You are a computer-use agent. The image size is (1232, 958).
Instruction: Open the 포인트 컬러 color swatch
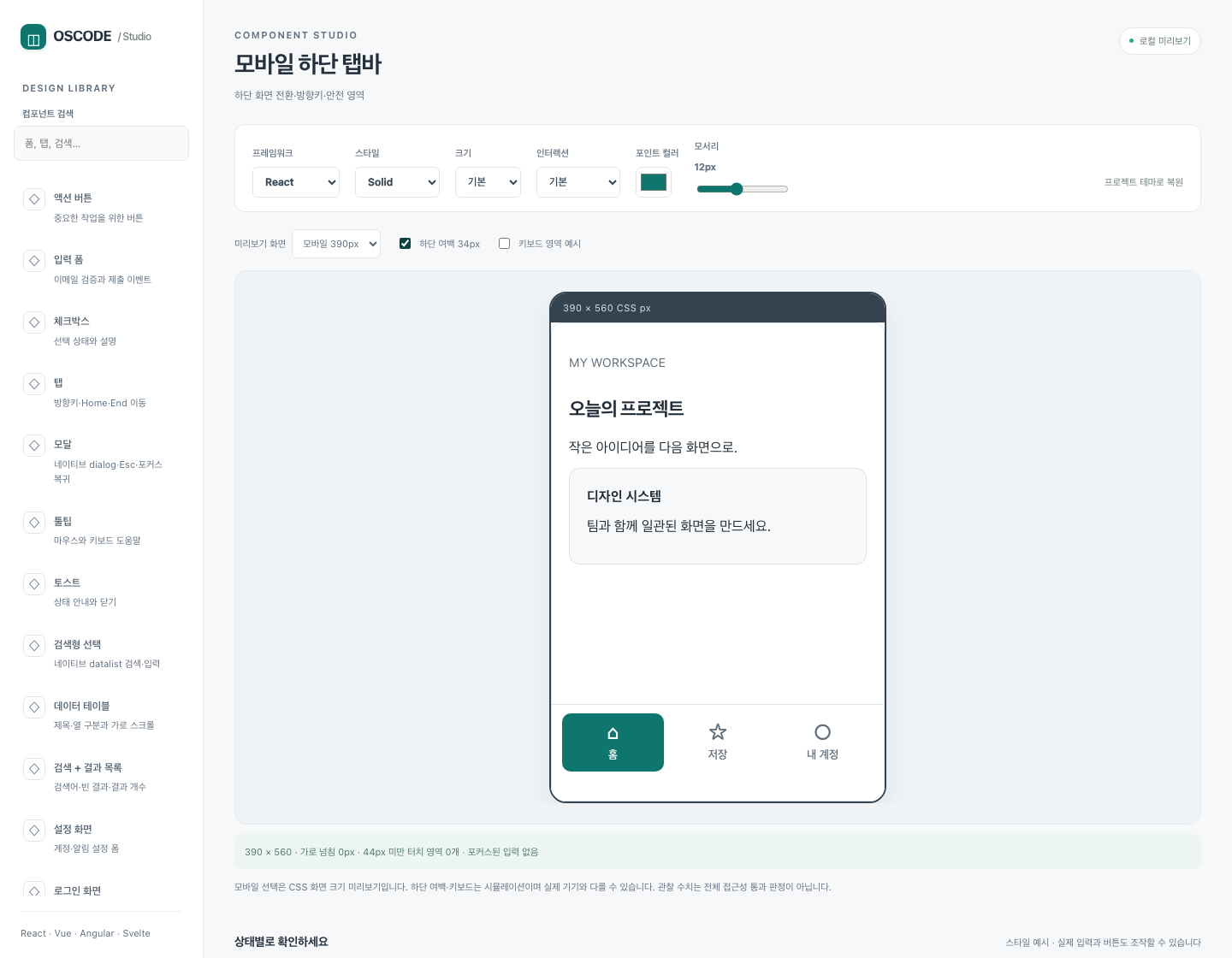coord(654,182)
